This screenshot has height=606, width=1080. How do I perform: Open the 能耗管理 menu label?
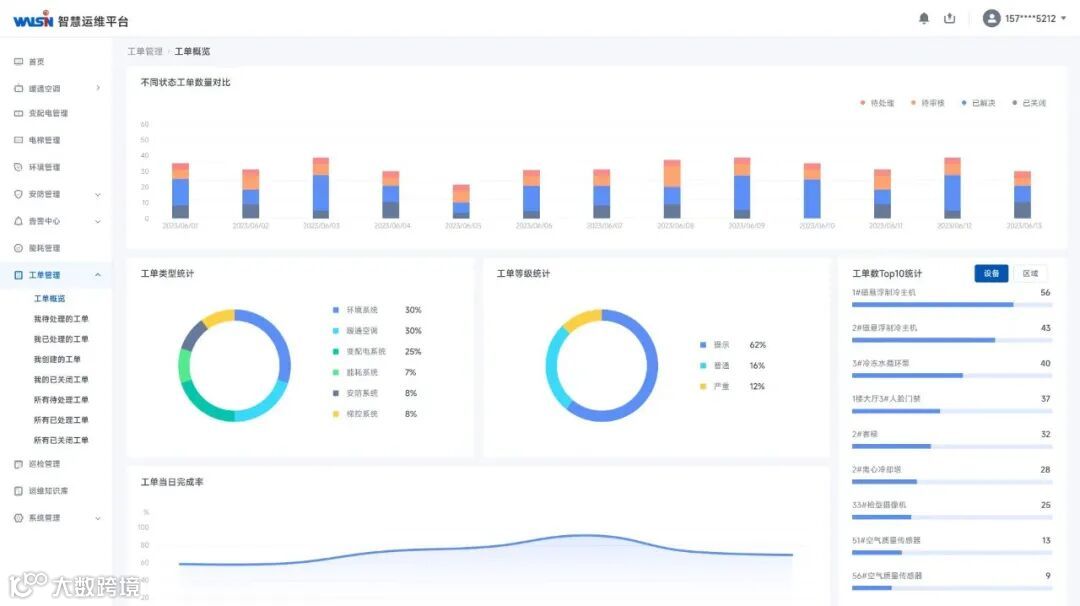44,248
